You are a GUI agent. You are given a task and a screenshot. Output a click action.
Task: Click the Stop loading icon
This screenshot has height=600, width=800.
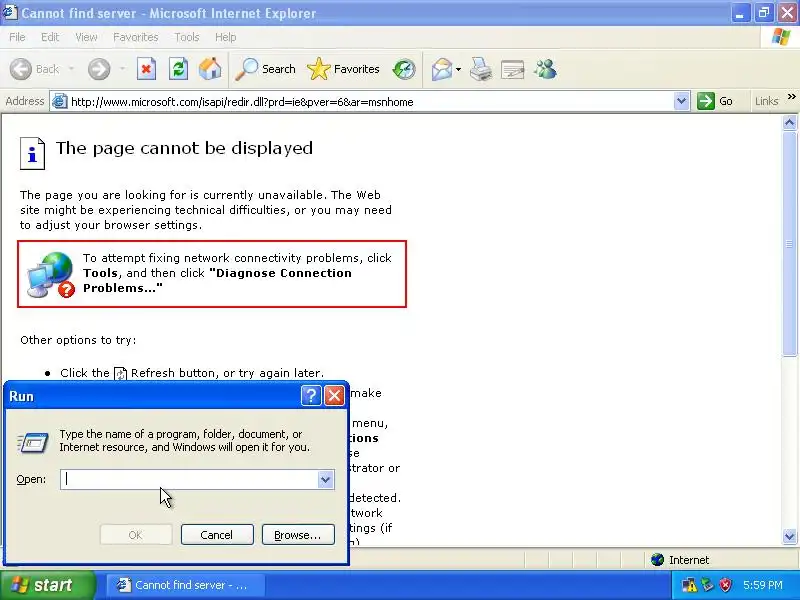146,69
